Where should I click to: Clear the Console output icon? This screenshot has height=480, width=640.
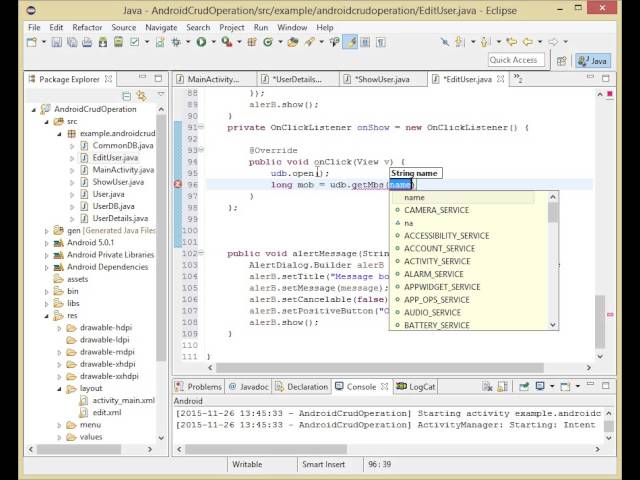pos(487,387)
